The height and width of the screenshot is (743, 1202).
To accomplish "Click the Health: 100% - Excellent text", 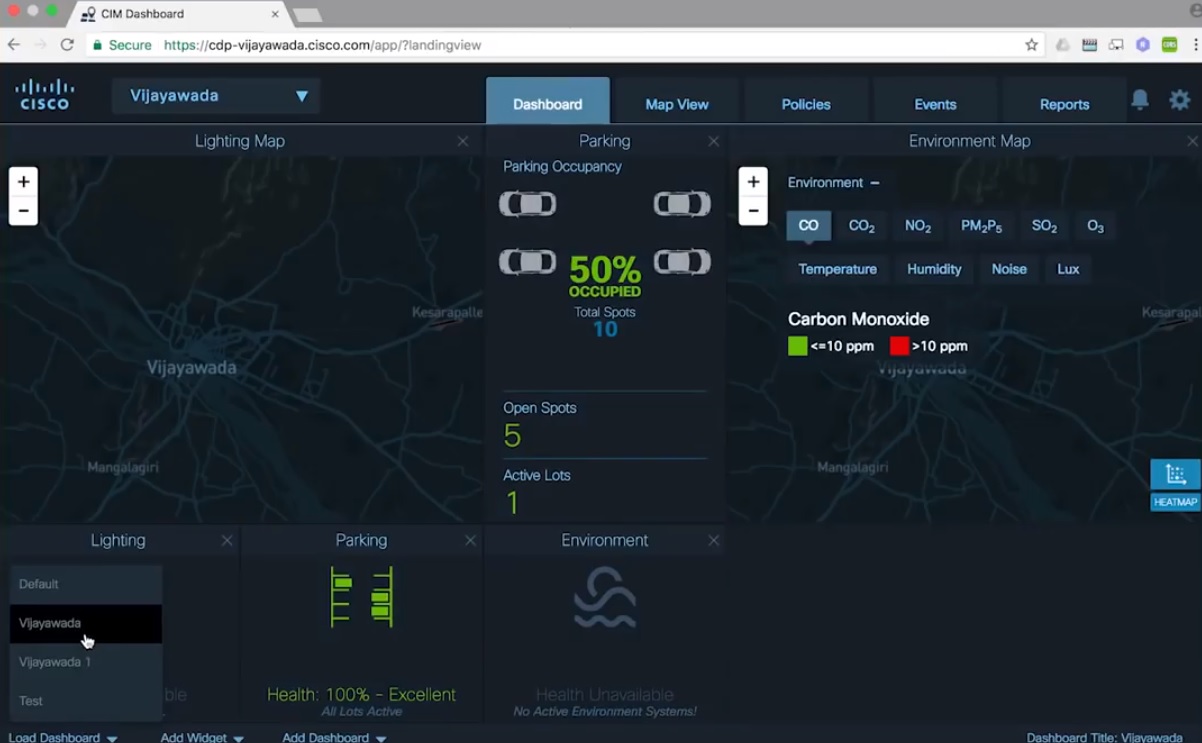I will [x=361, y=694].
